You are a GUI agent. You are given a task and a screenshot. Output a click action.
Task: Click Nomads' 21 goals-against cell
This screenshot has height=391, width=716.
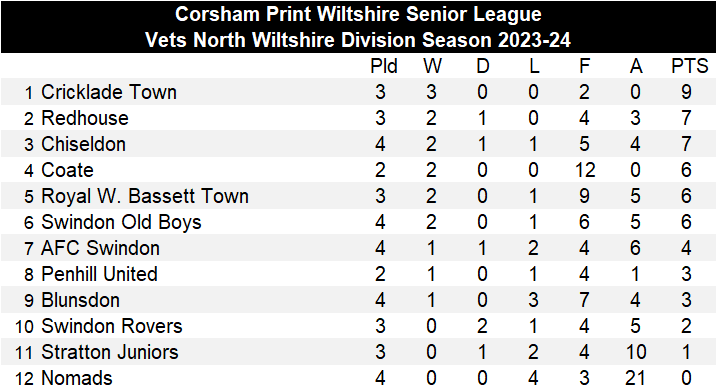[635, 379]
